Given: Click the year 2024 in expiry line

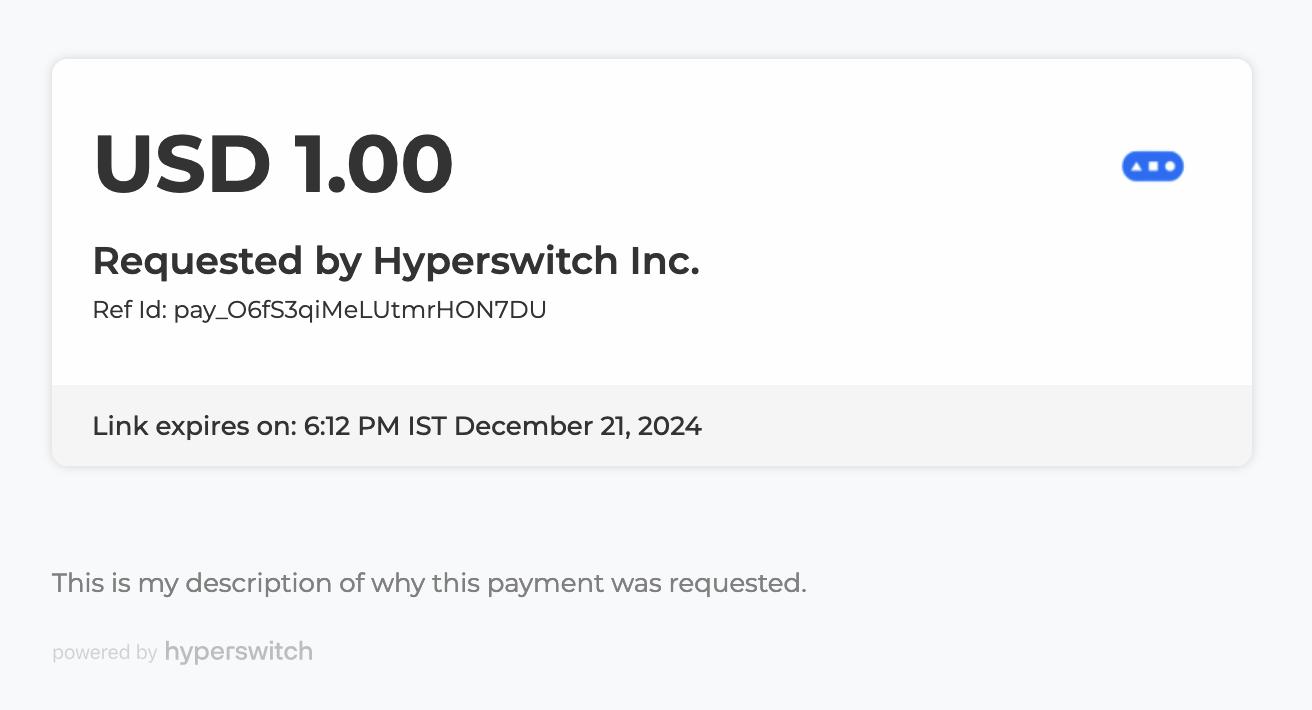Looking at the screenshot, I should coord(669,427).
